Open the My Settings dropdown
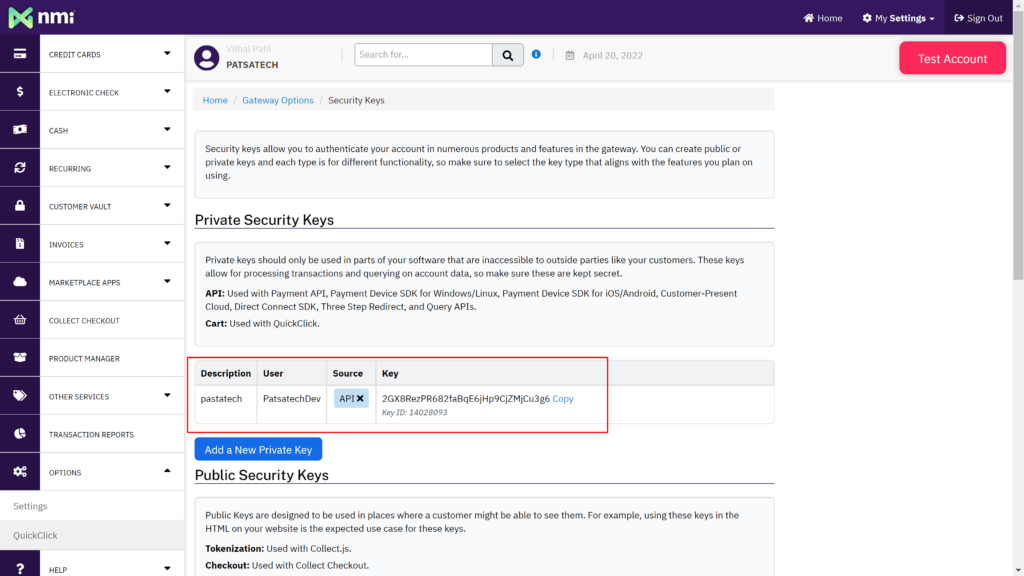The width and height of the screenshot is (1024, 576). point(899,18)
